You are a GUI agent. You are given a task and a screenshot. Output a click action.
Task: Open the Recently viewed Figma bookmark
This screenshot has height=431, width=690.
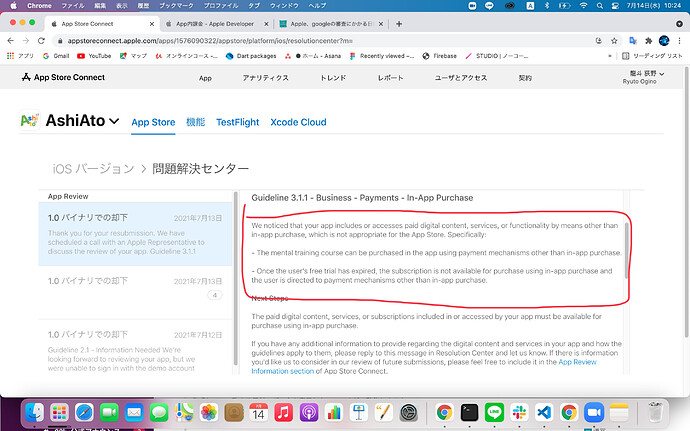tap(382, 56)
